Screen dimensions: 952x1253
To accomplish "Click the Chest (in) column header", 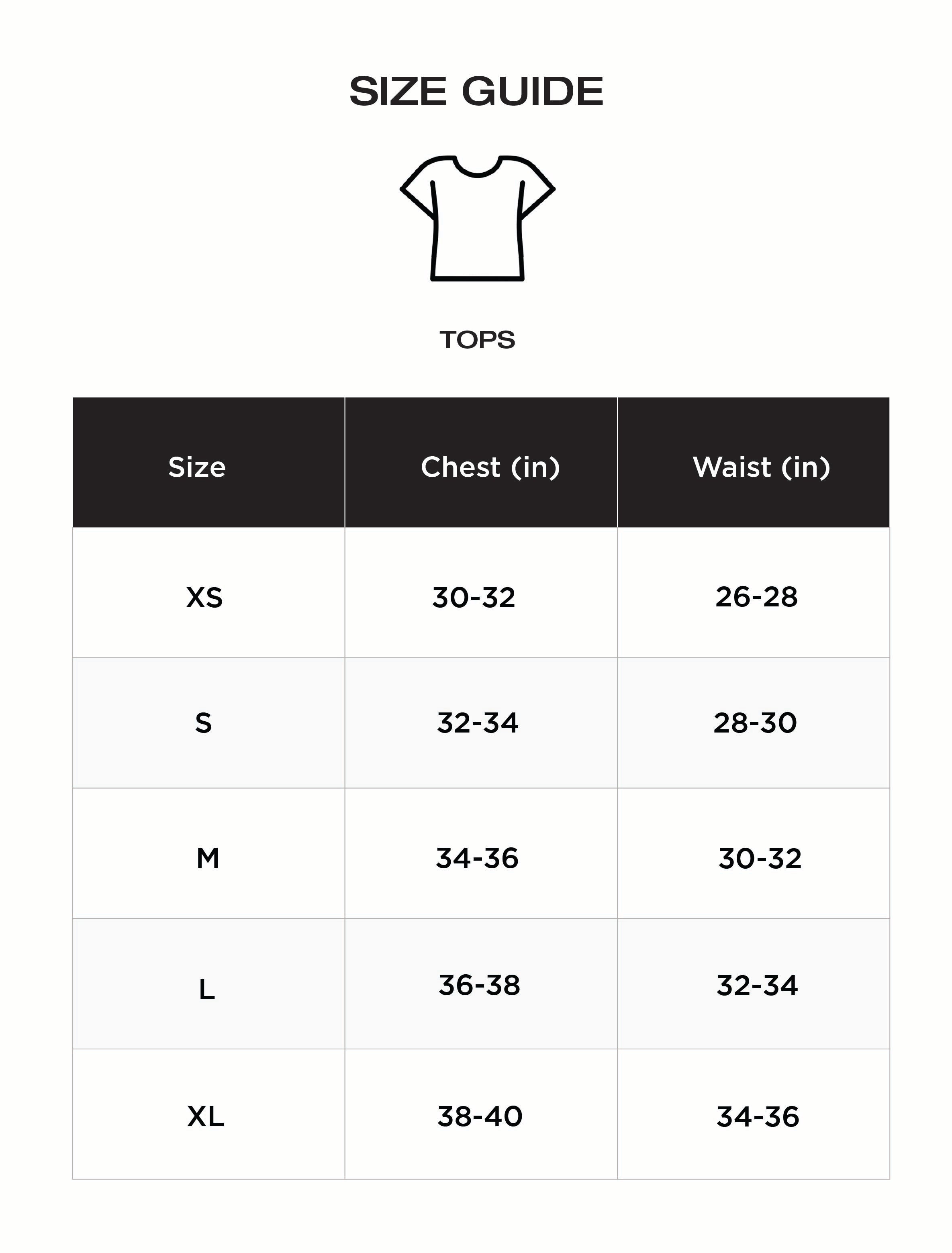I will [490, 467].
